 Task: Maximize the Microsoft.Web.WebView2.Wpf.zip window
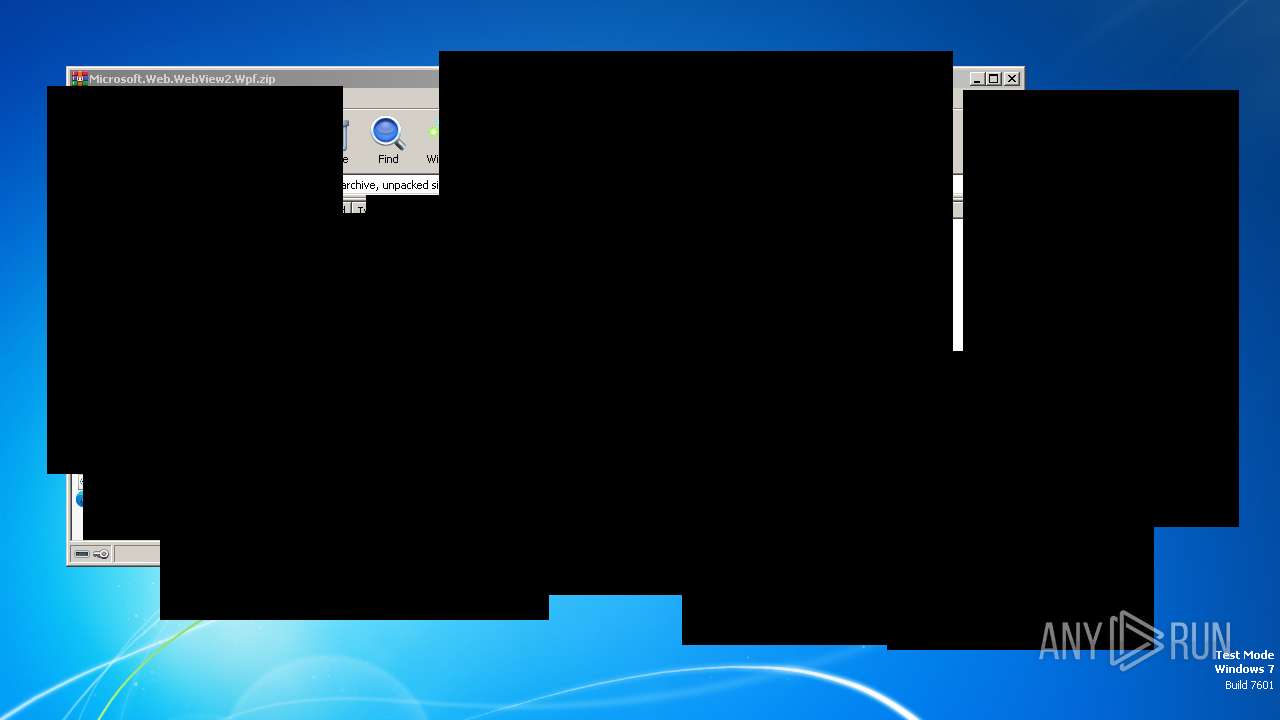tap(994, 78)
